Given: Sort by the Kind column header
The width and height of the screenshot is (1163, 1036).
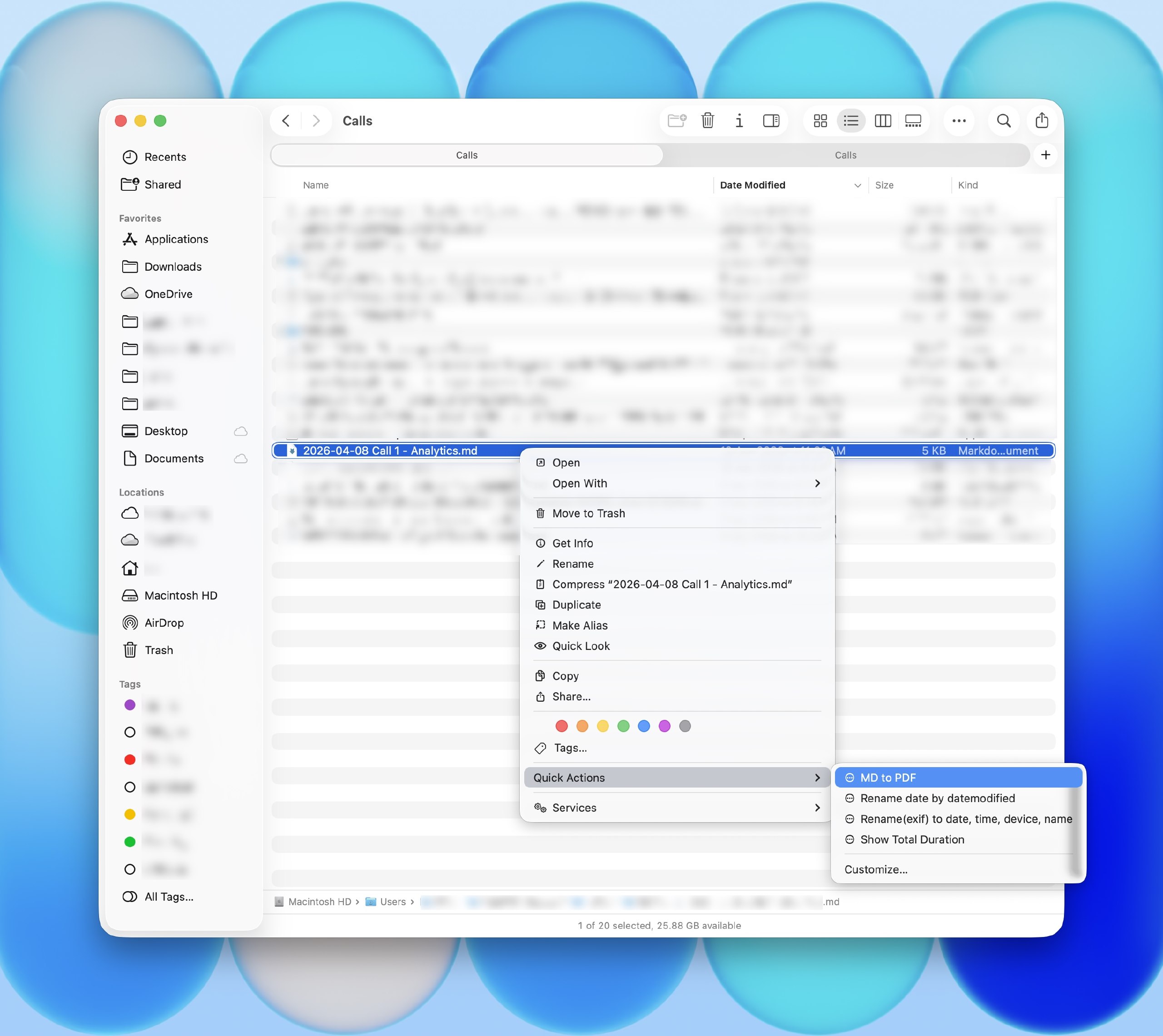Looking at the screenshot, I should click(968, 185).
